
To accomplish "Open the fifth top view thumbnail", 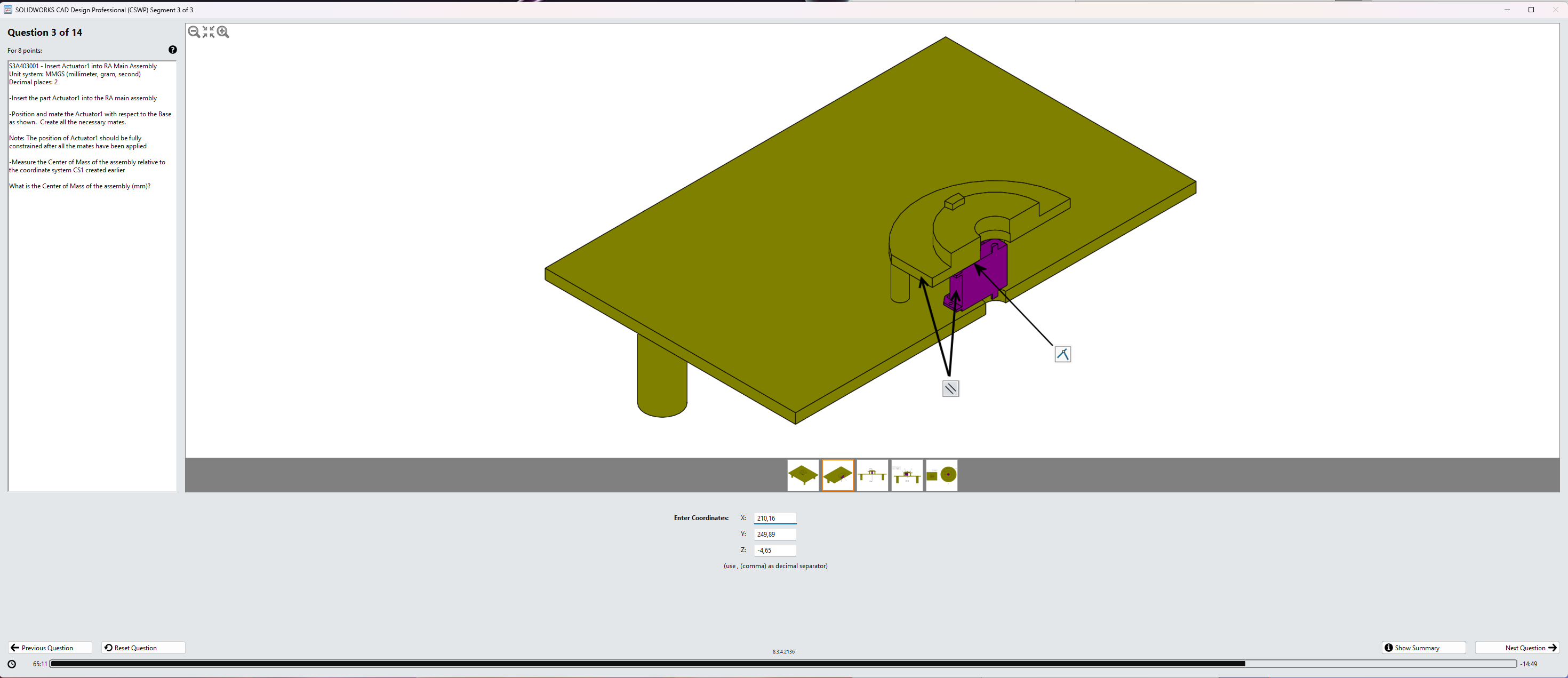I will pos(942,475).
